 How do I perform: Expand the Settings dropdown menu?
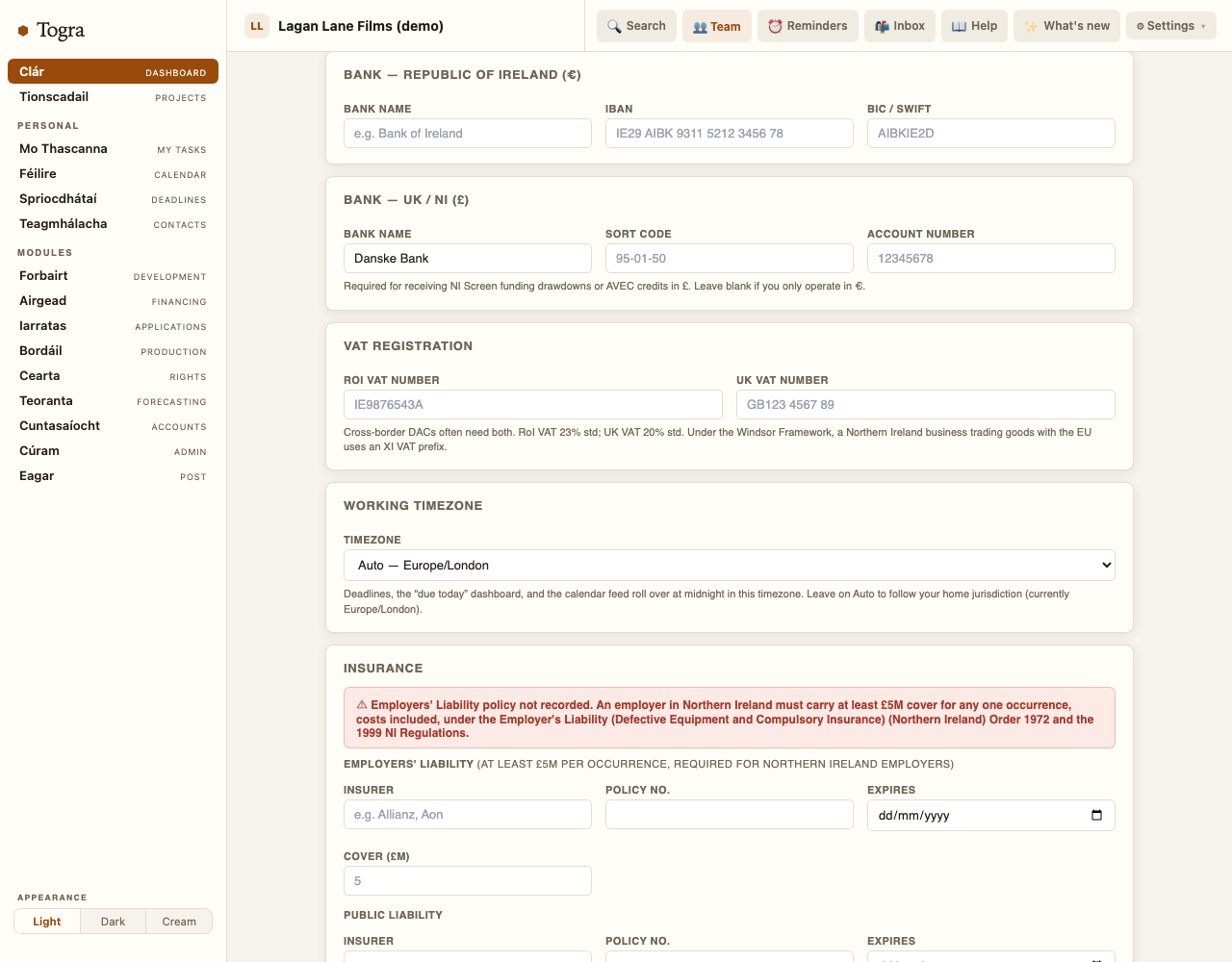[1170, 26]
